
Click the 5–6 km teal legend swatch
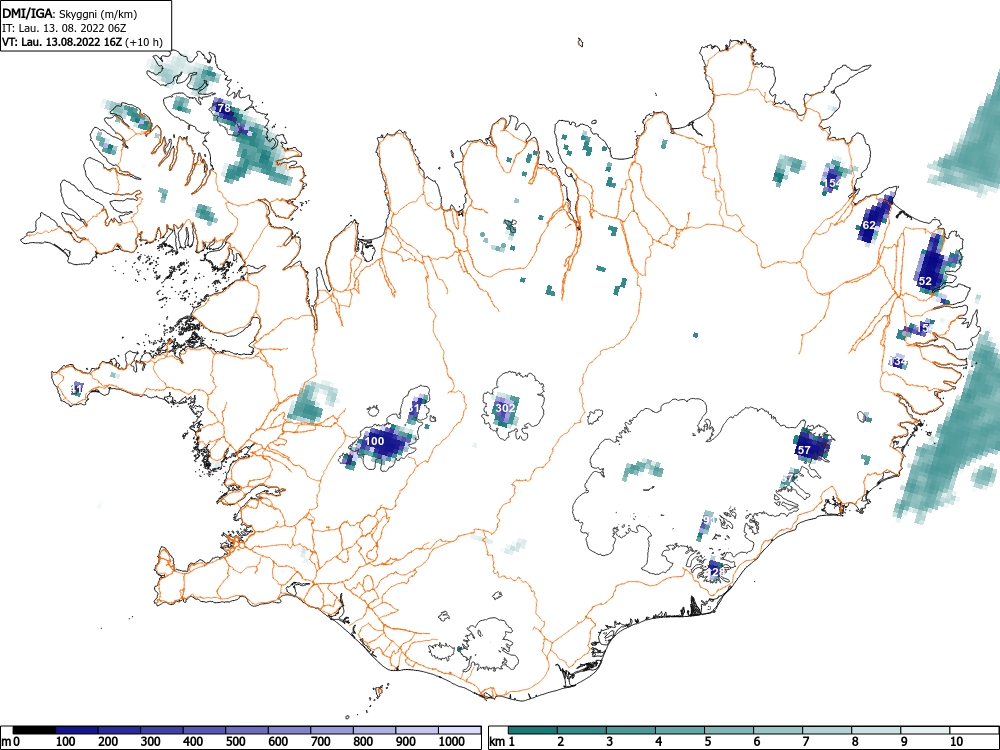(729, 730)
